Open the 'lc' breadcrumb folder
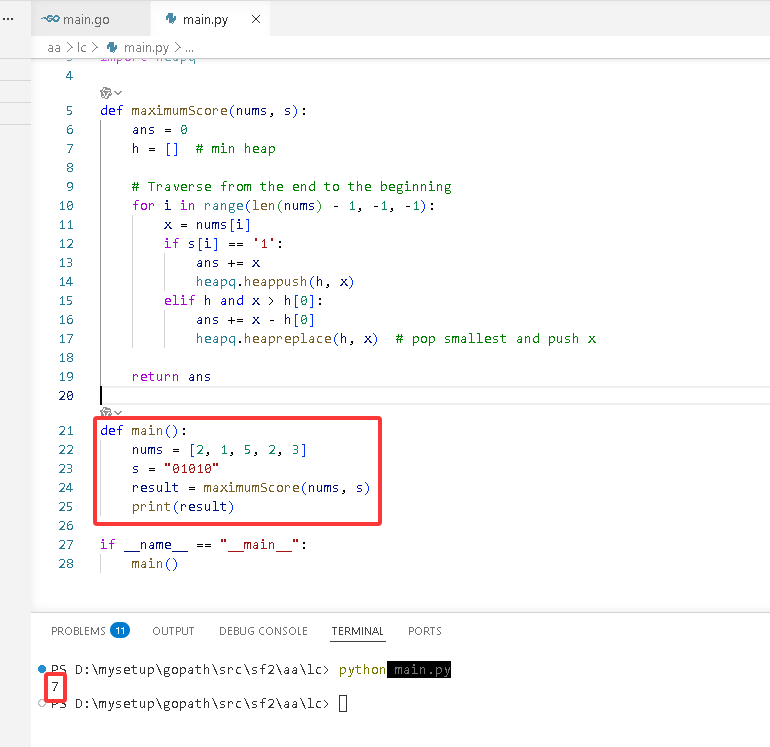 (82, 48)
